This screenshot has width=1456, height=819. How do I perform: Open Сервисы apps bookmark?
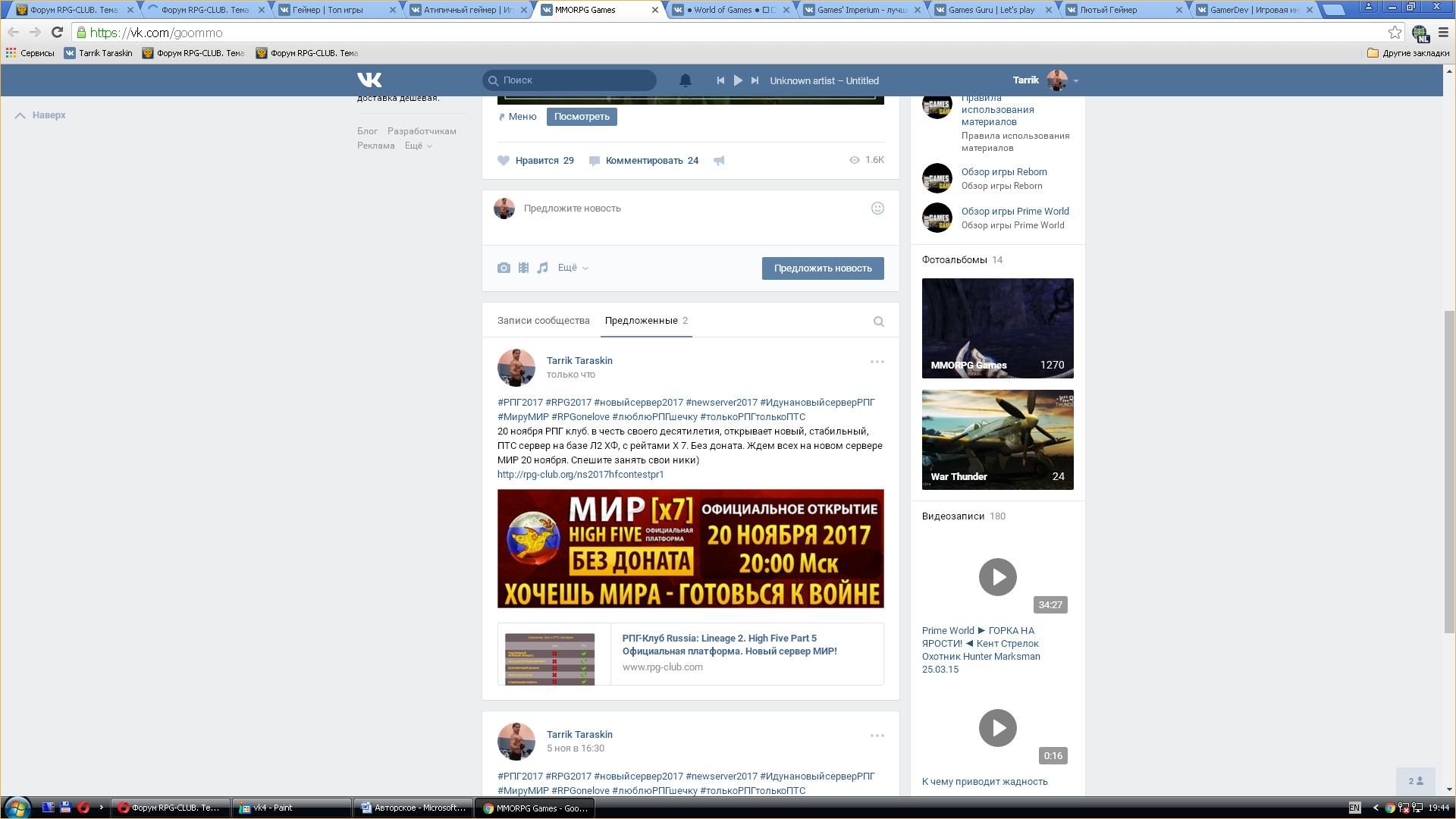click(x=30, y=53)
